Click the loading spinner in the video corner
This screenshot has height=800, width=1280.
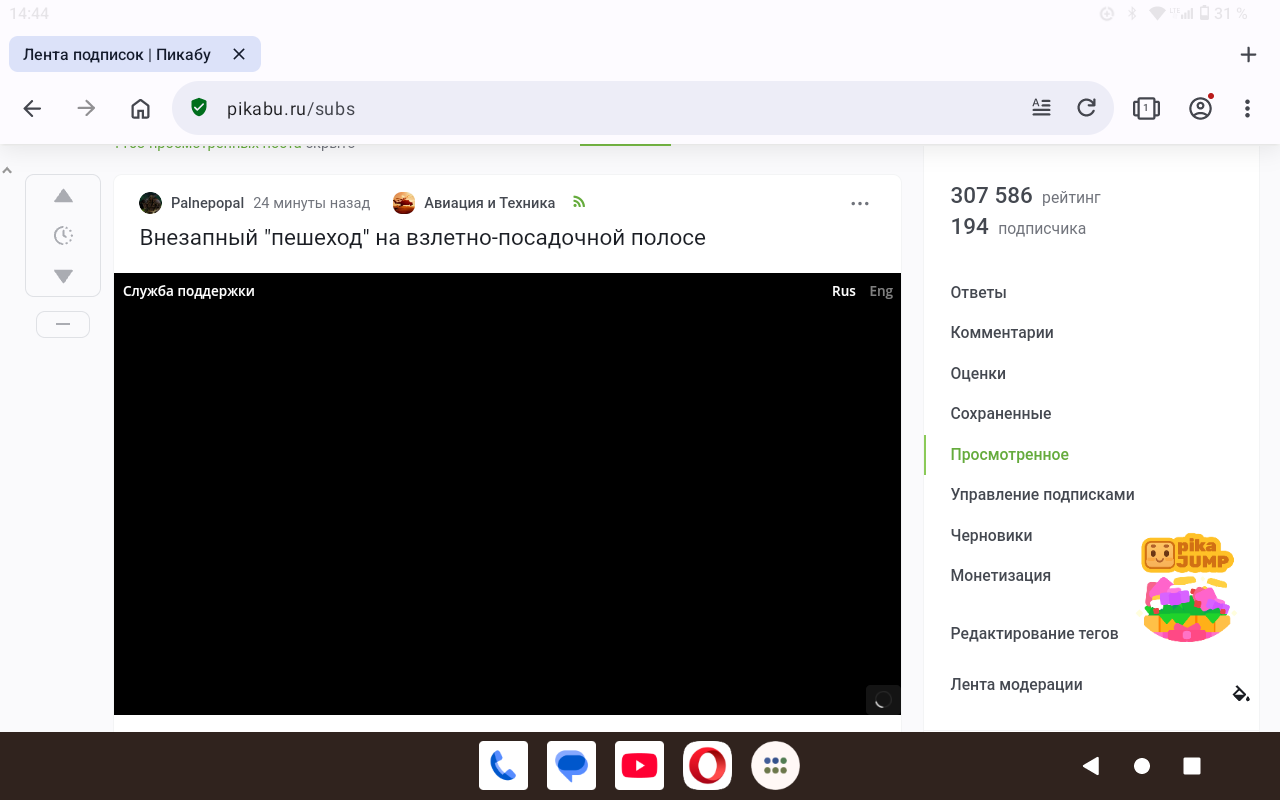coord(883,700)
